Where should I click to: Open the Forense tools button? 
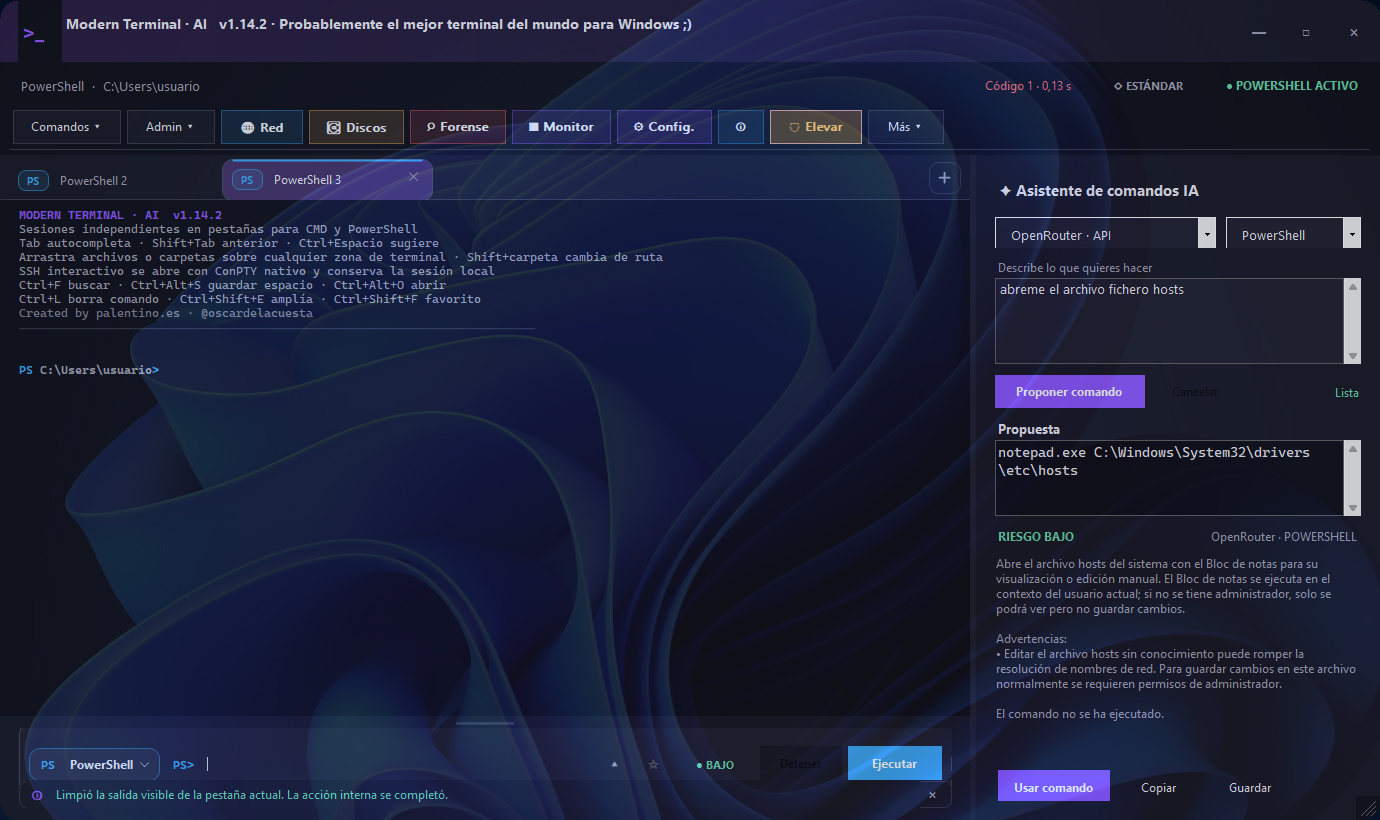(458, 127)
